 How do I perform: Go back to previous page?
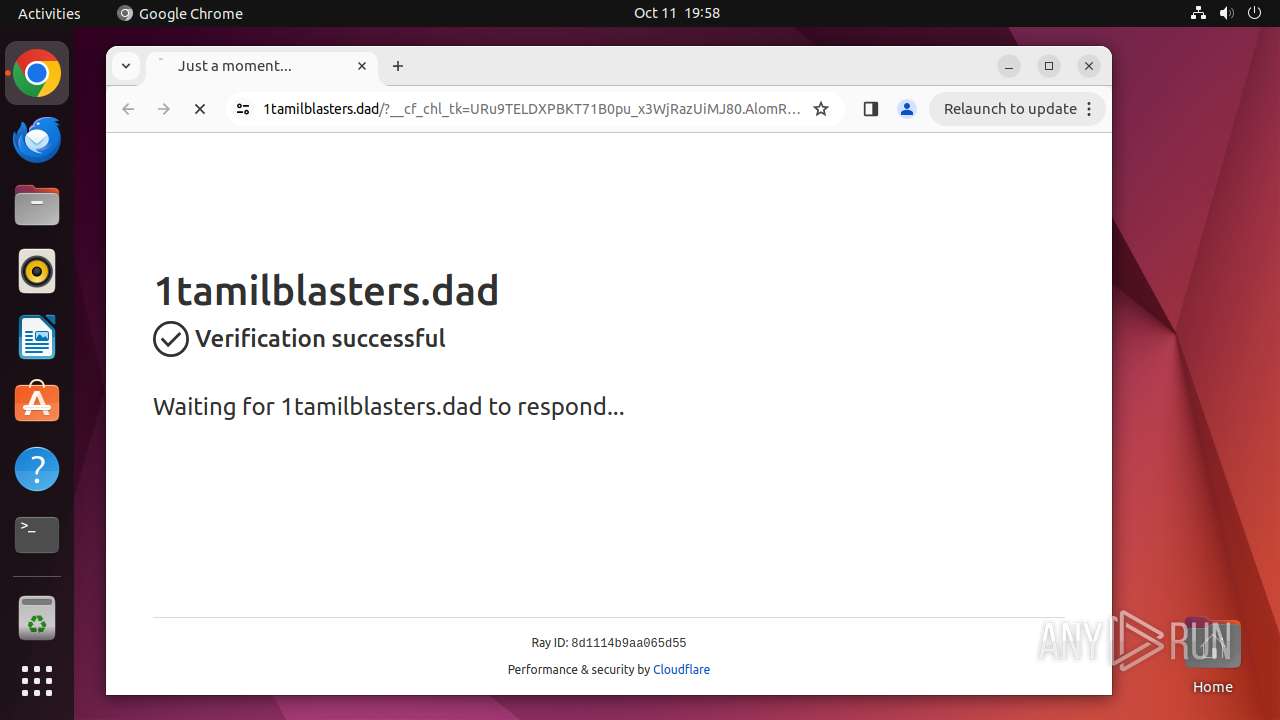tap(128, 109)
